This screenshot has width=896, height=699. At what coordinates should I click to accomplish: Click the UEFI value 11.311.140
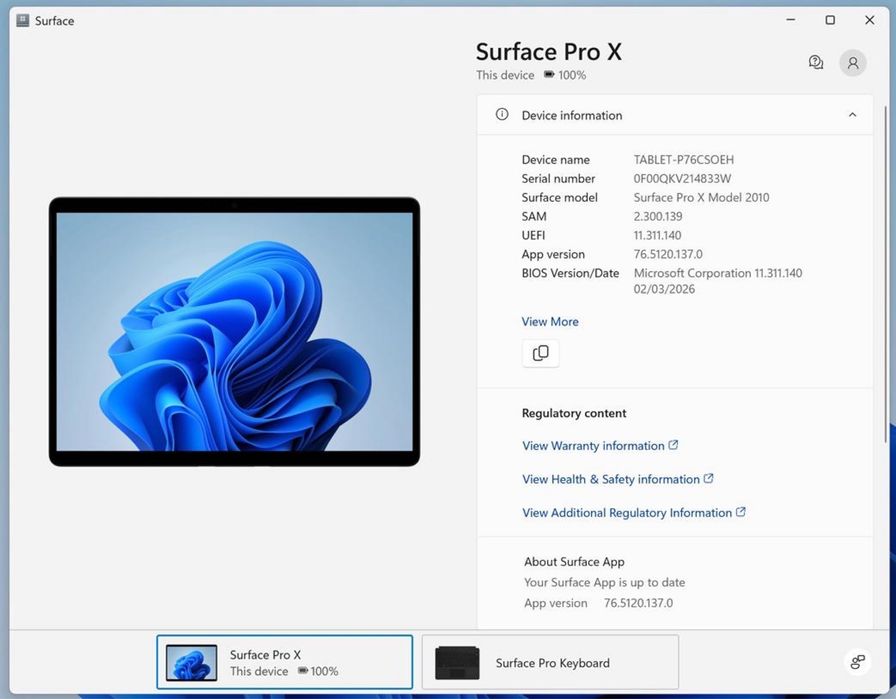[657, 235]
